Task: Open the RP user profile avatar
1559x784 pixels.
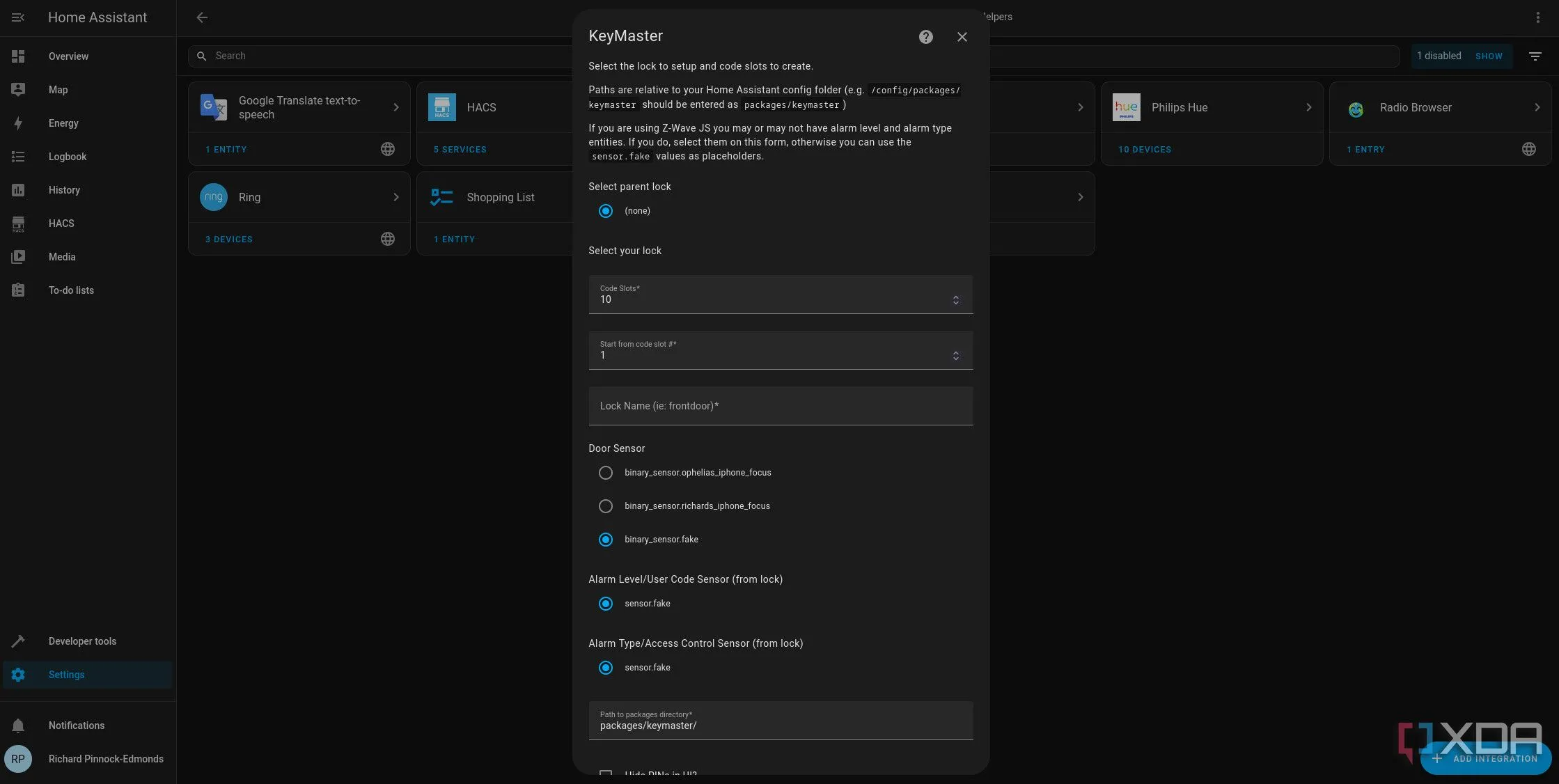Action: pyautogui.click(x=18, y=759)
